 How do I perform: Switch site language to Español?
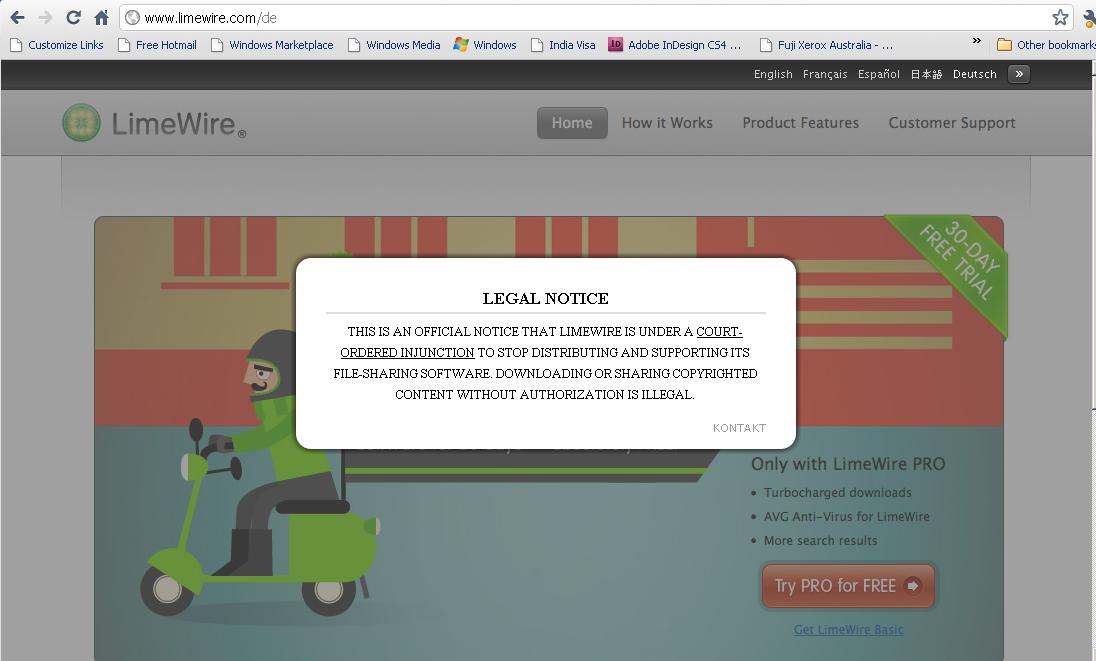pos(879,74)
